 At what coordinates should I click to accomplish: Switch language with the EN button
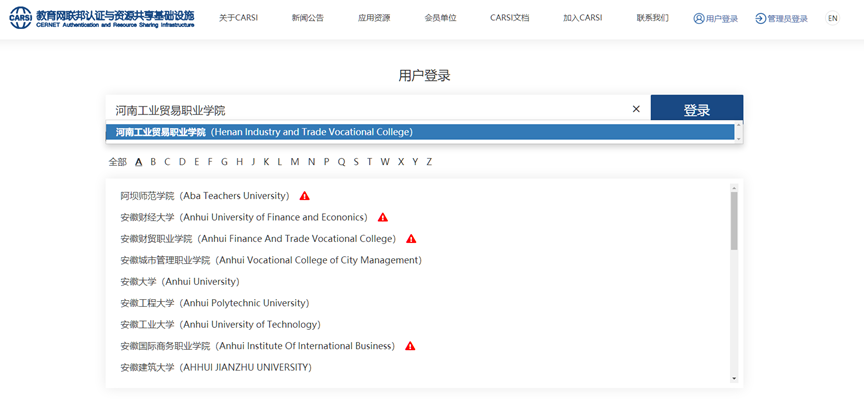tap(832, 19)
